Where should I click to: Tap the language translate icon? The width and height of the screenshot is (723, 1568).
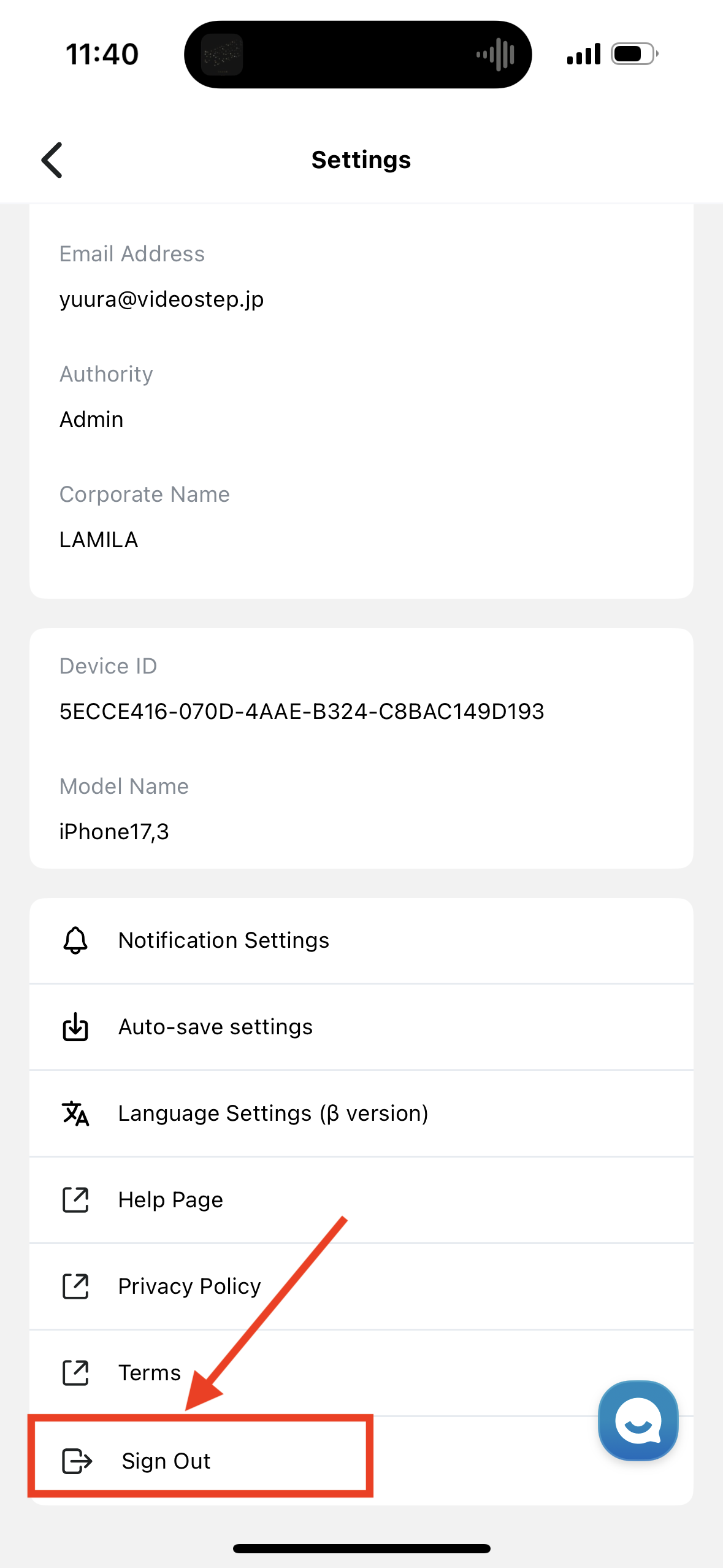[75, 1113]
